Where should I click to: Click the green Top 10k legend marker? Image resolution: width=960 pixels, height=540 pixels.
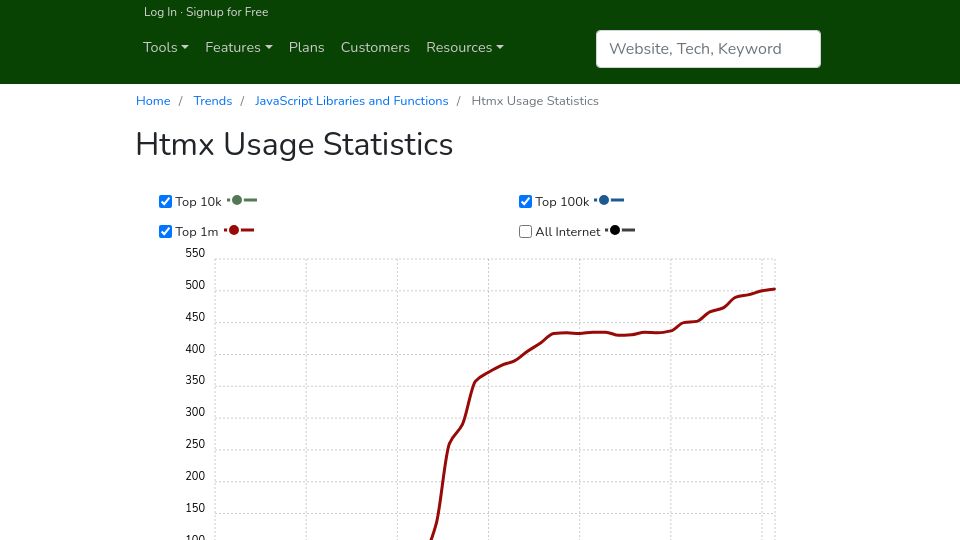pyautogui.click(x=242, y=200)
